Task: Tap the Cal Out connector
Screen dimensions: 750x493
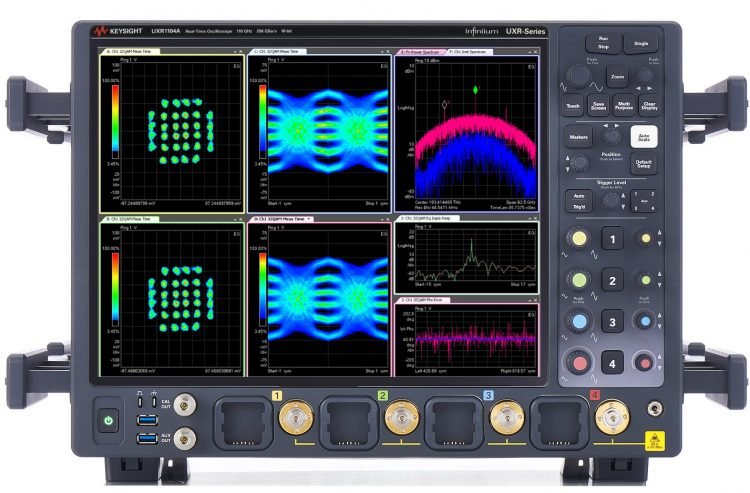Action: pyautogui.click(x=185, y=405)
